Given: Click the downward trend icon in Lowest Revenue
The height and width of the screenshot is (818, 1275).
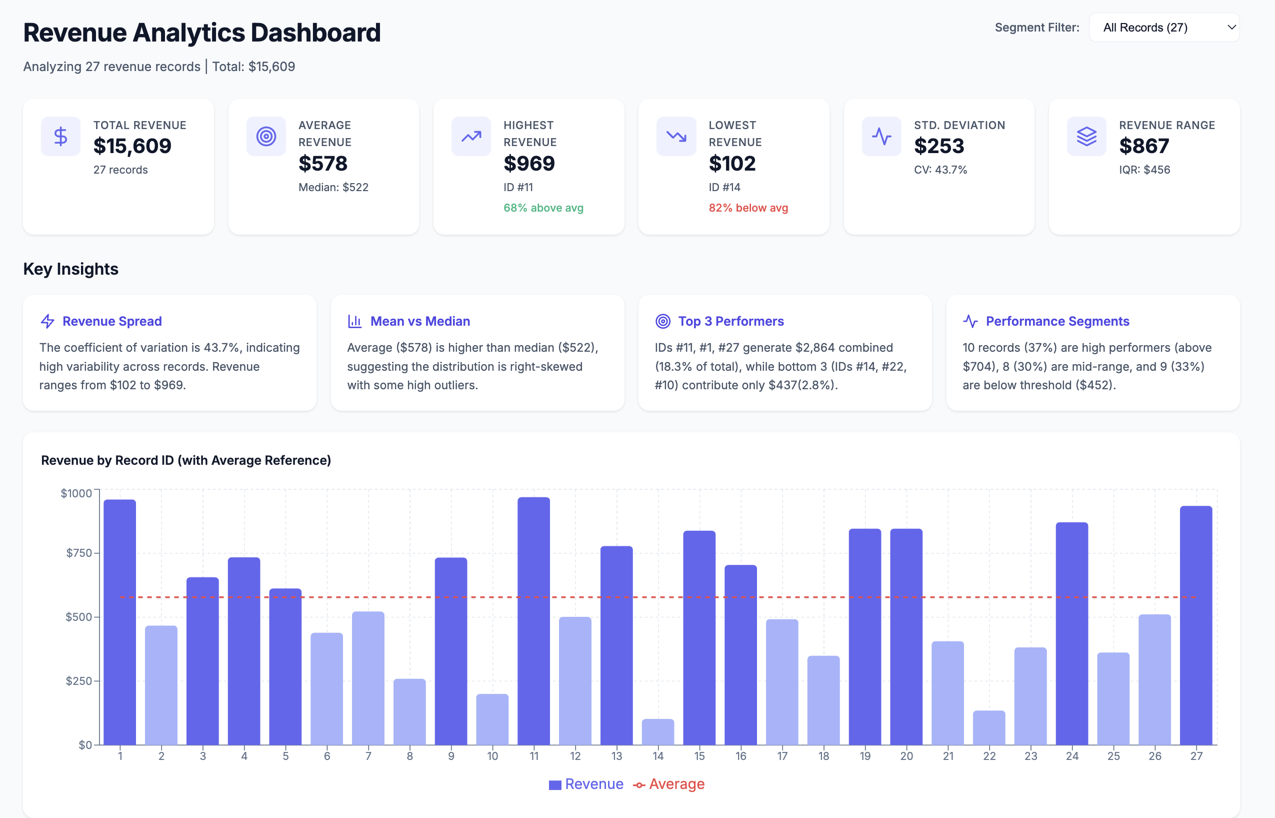Looking at the screenshot, I should 676,136.
